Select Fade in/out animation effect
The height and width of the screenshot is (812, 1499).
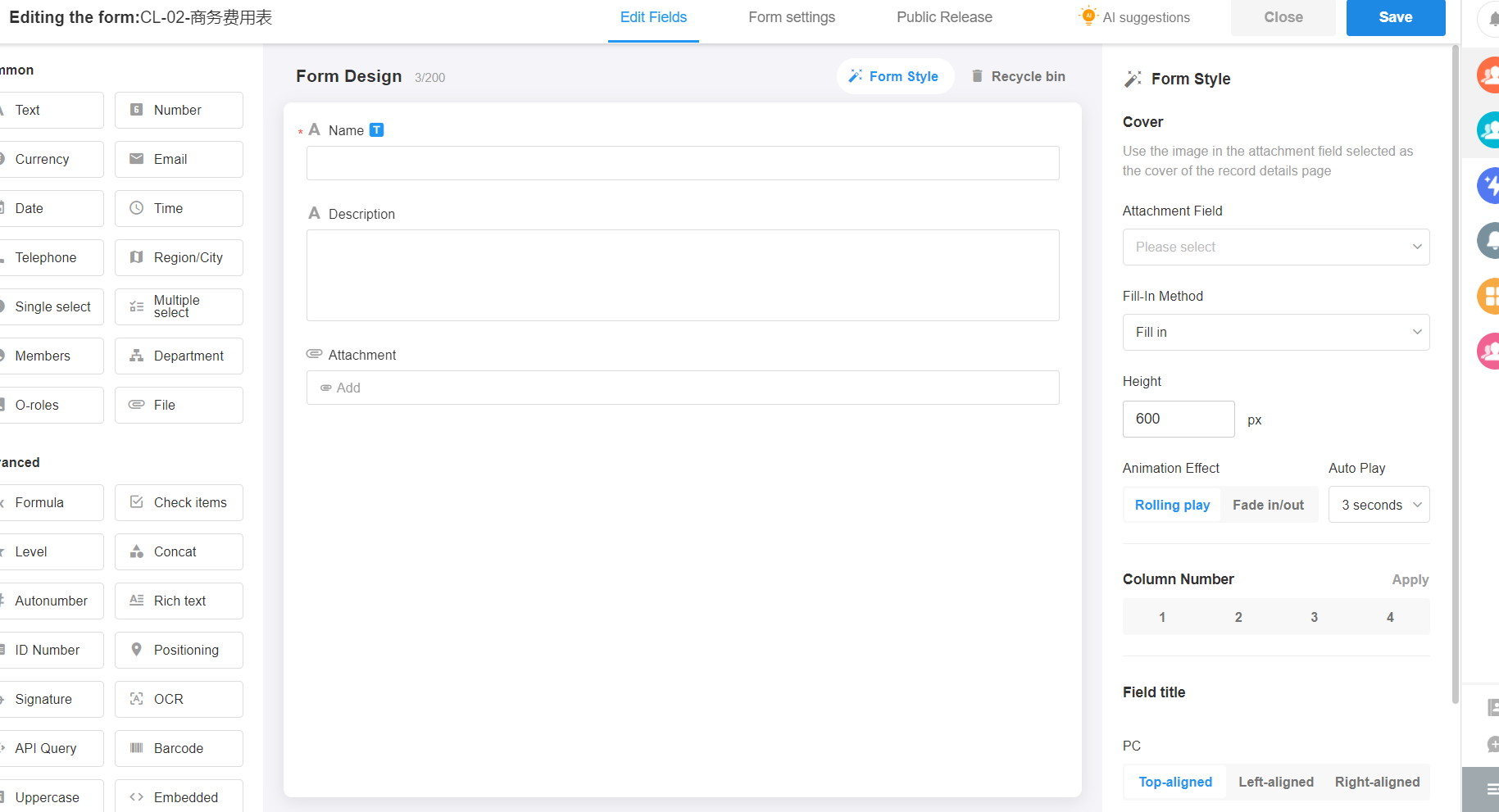click(1268, 505)
